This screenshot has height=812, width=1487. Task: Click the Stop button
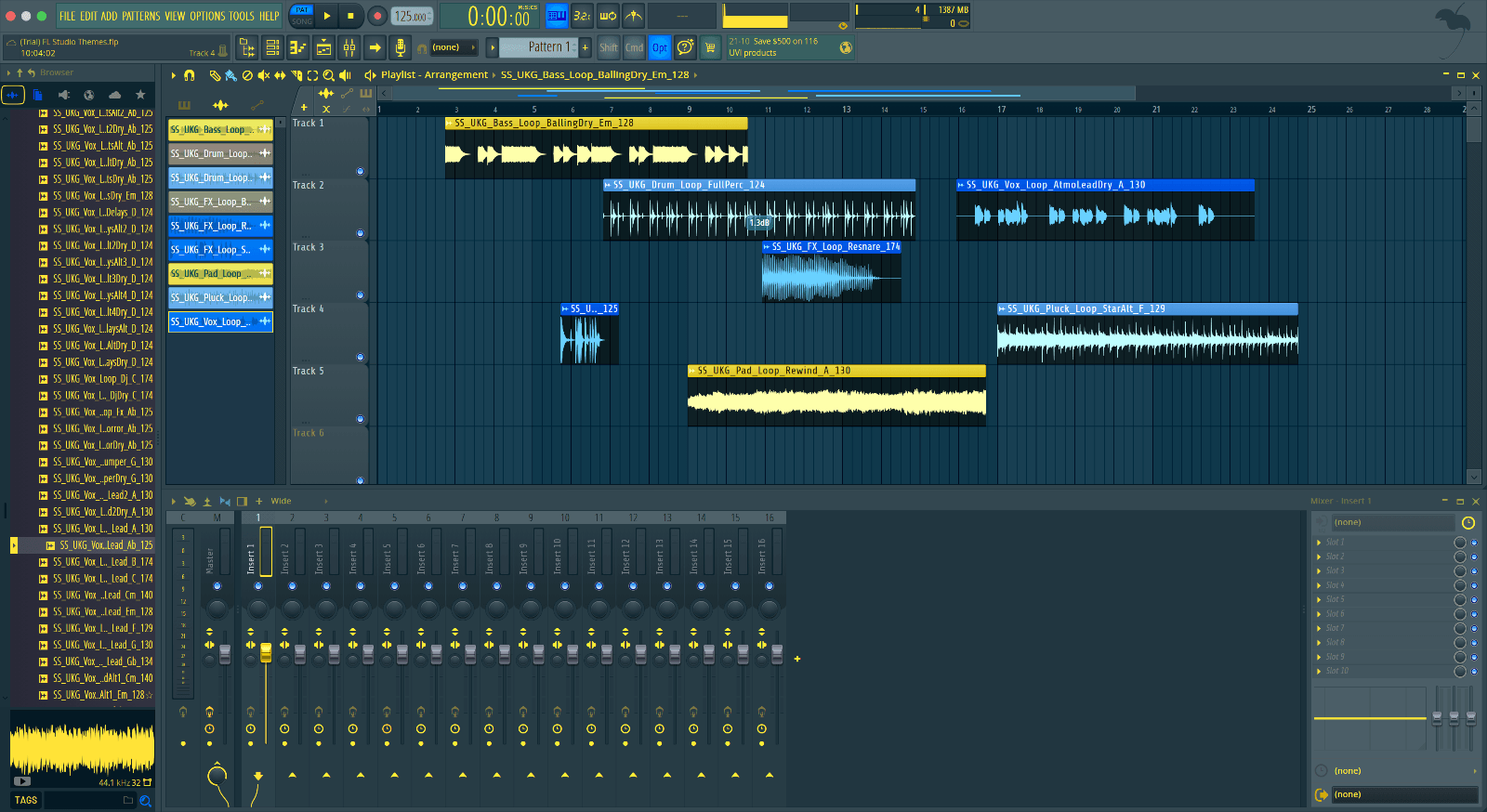pyautogui.click(x=350, y=16)
